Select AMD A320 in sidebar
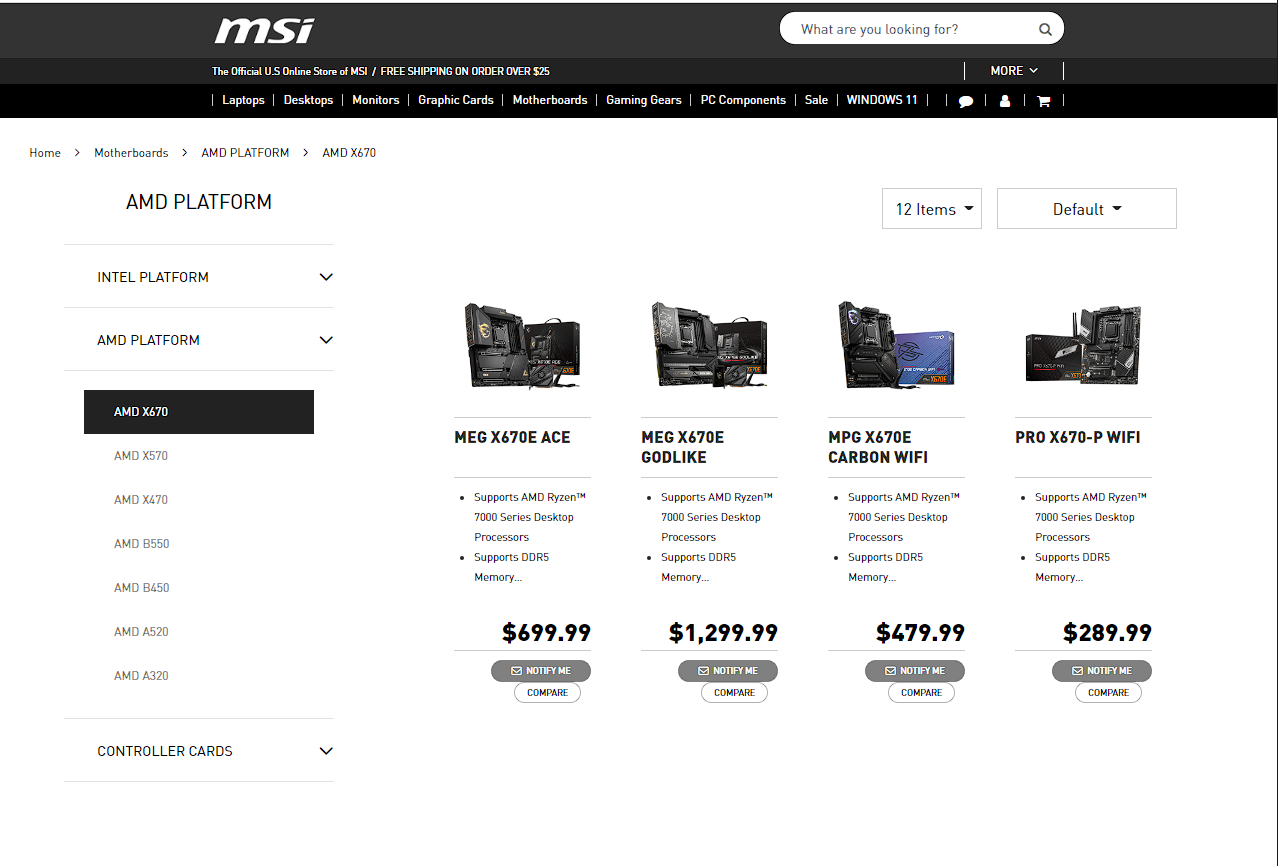This screenshot has width=1278, height=866. click(141, 676)
